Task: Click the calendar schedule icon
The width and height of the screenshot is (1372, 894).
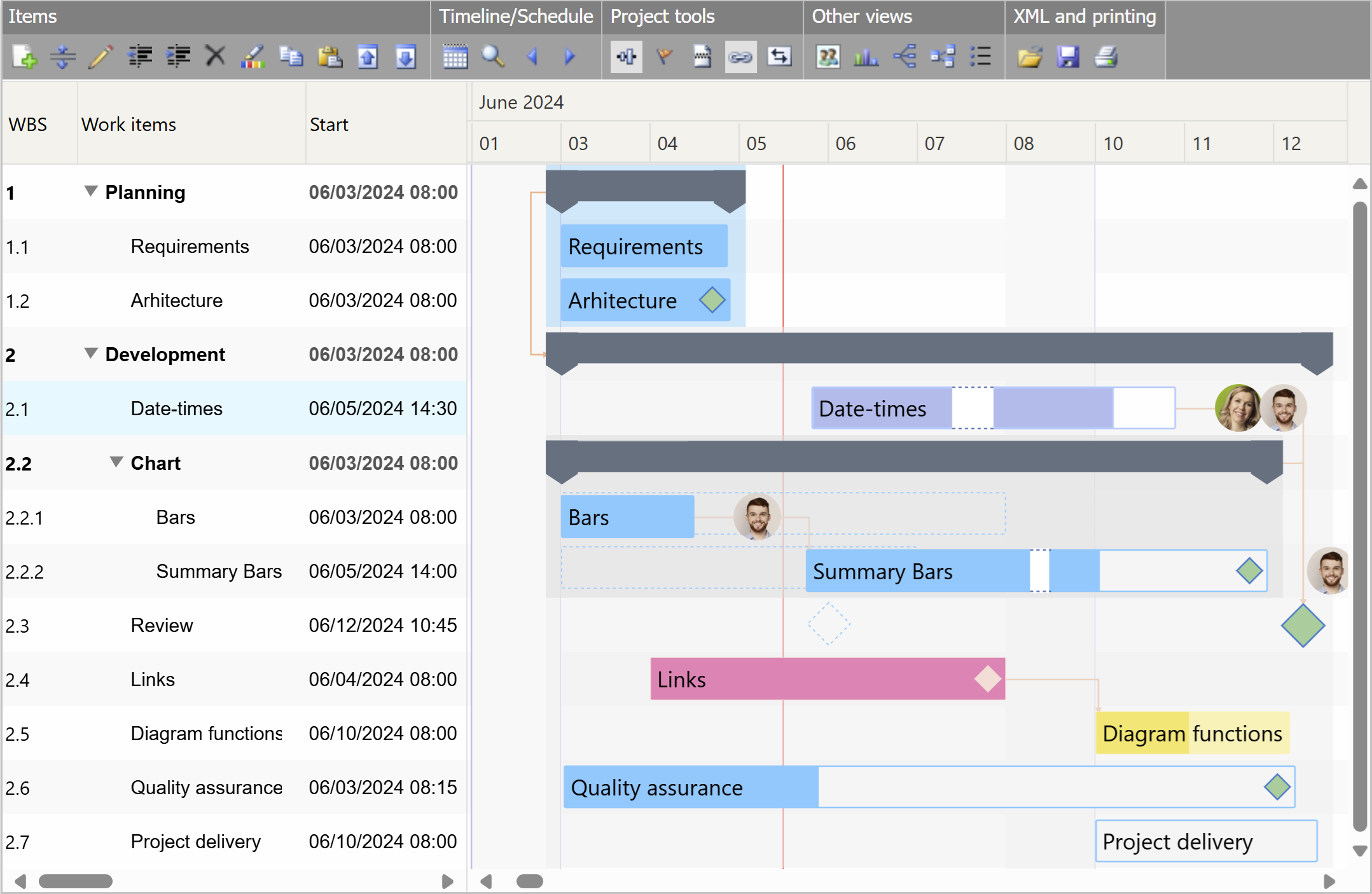Action: (x=455, y=57)
